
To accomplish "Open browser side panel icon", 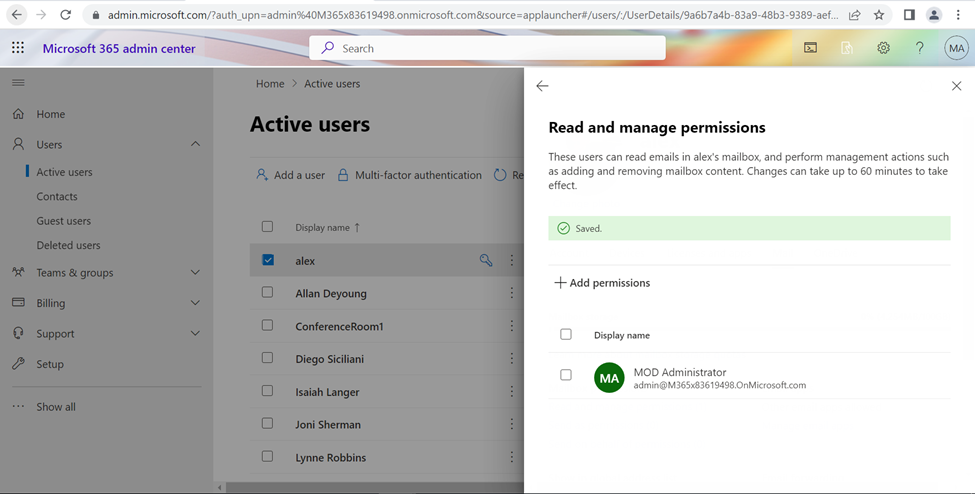I will [x=909, y=14].
